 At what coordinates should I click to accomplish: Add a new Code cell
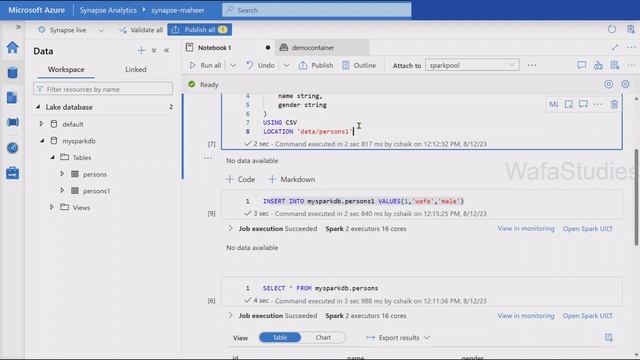click(240, 179)
